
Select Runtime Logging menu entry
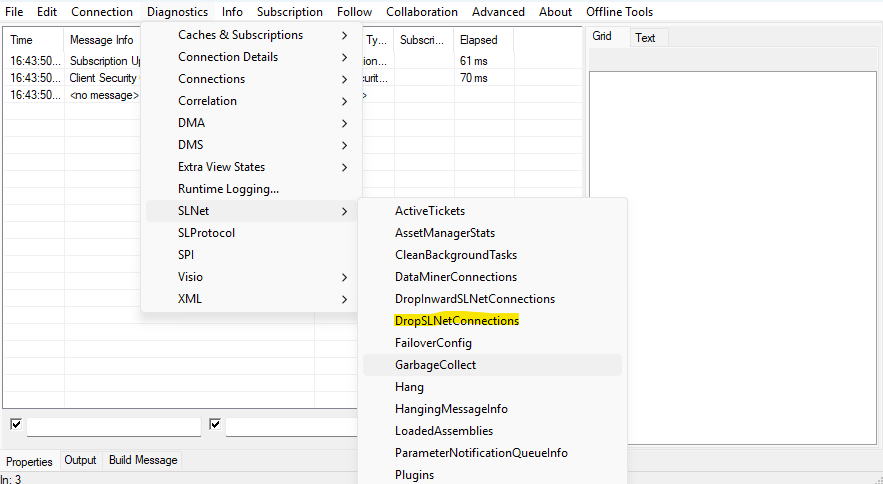coord(251,189)
